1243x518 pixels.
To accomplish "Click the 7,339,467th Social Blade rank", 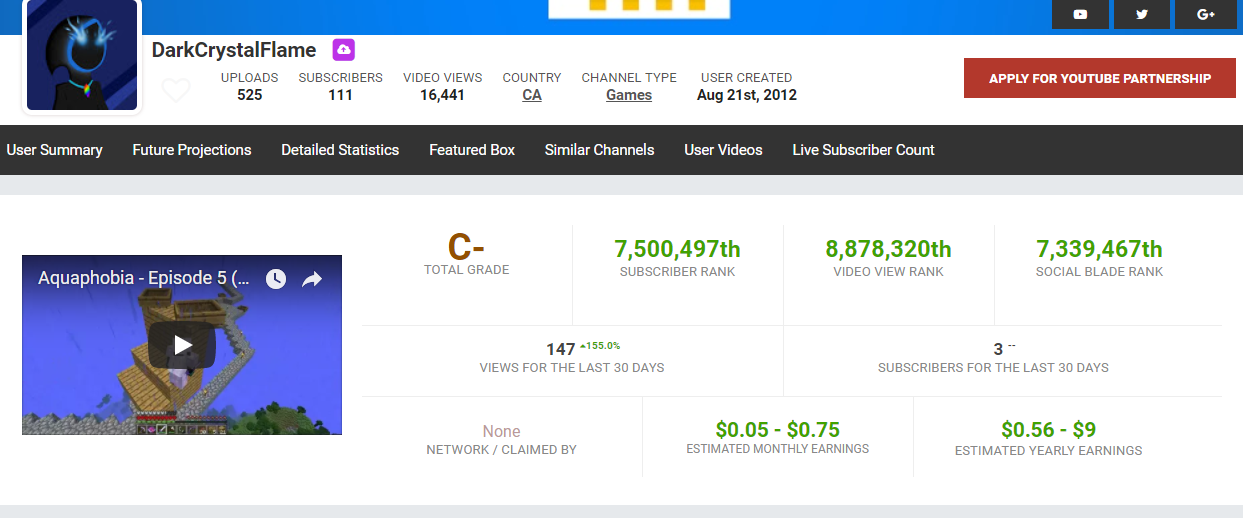I will point(1100,249).
